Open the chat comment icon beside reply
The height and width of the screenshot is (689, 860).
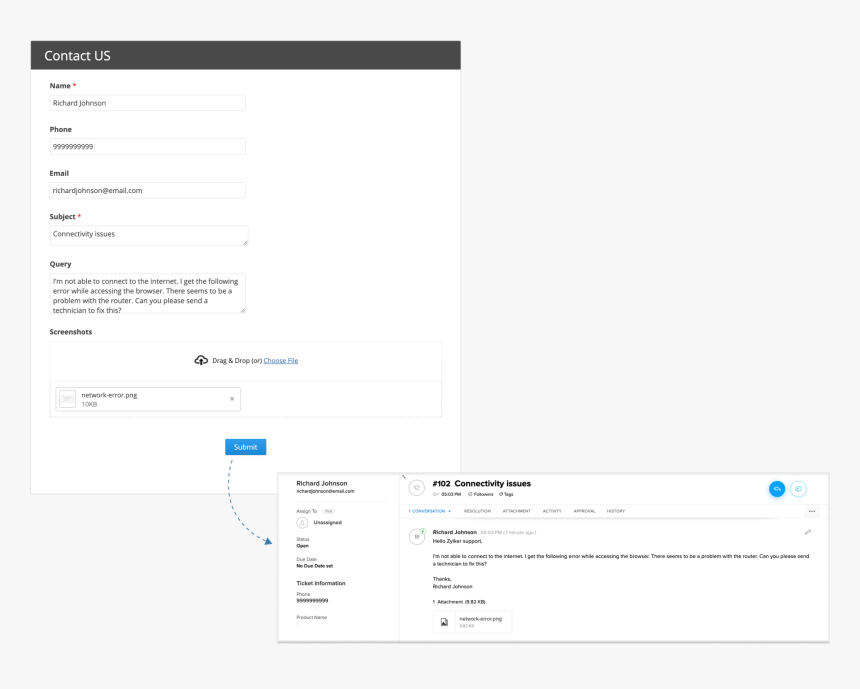pos(798,488)
